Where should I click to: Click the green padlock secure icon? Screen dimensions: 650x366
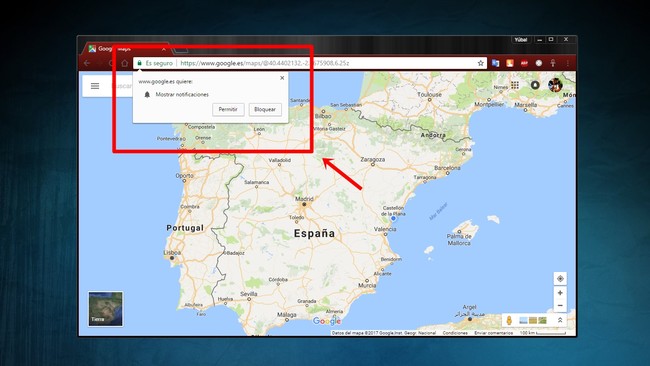(x=140, y=63)
